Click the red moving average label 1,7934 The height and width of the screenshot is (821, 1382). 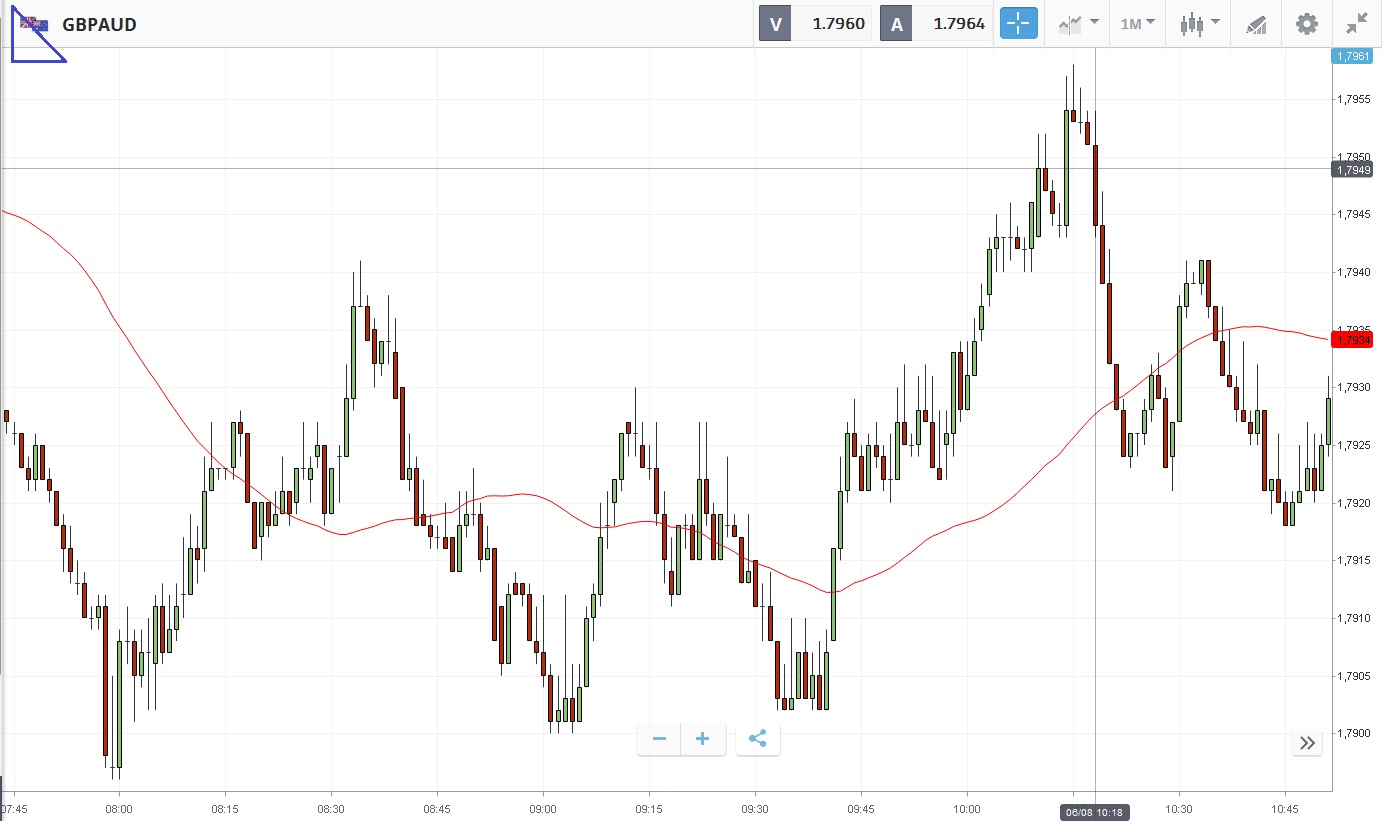click(1352, 340)
